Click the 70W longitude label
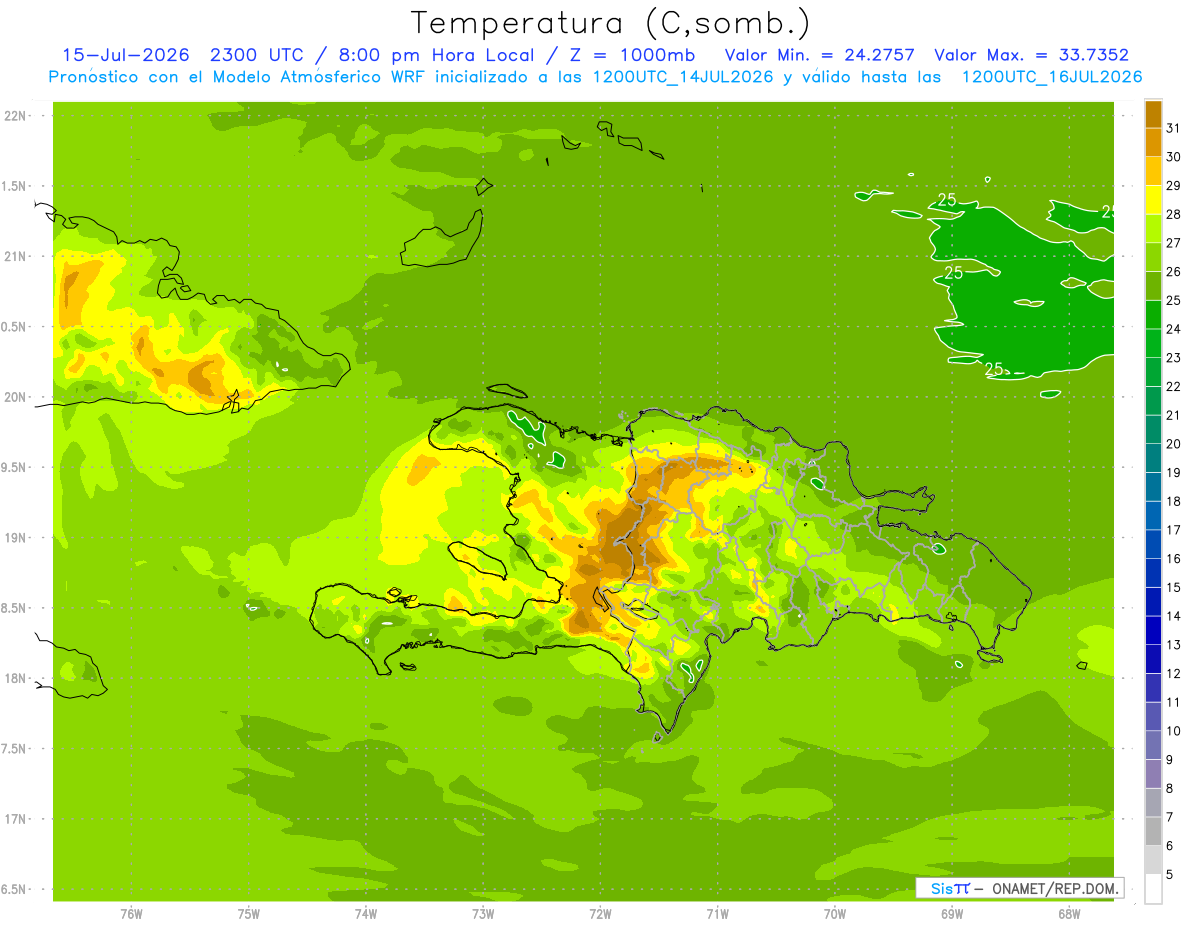Viewport: 1200px width, 927px height. pos(834,914)
